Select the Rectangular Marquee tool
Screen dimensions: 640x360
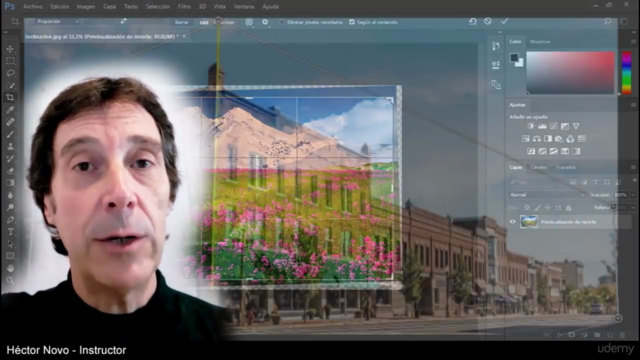[x=10, y=61]
